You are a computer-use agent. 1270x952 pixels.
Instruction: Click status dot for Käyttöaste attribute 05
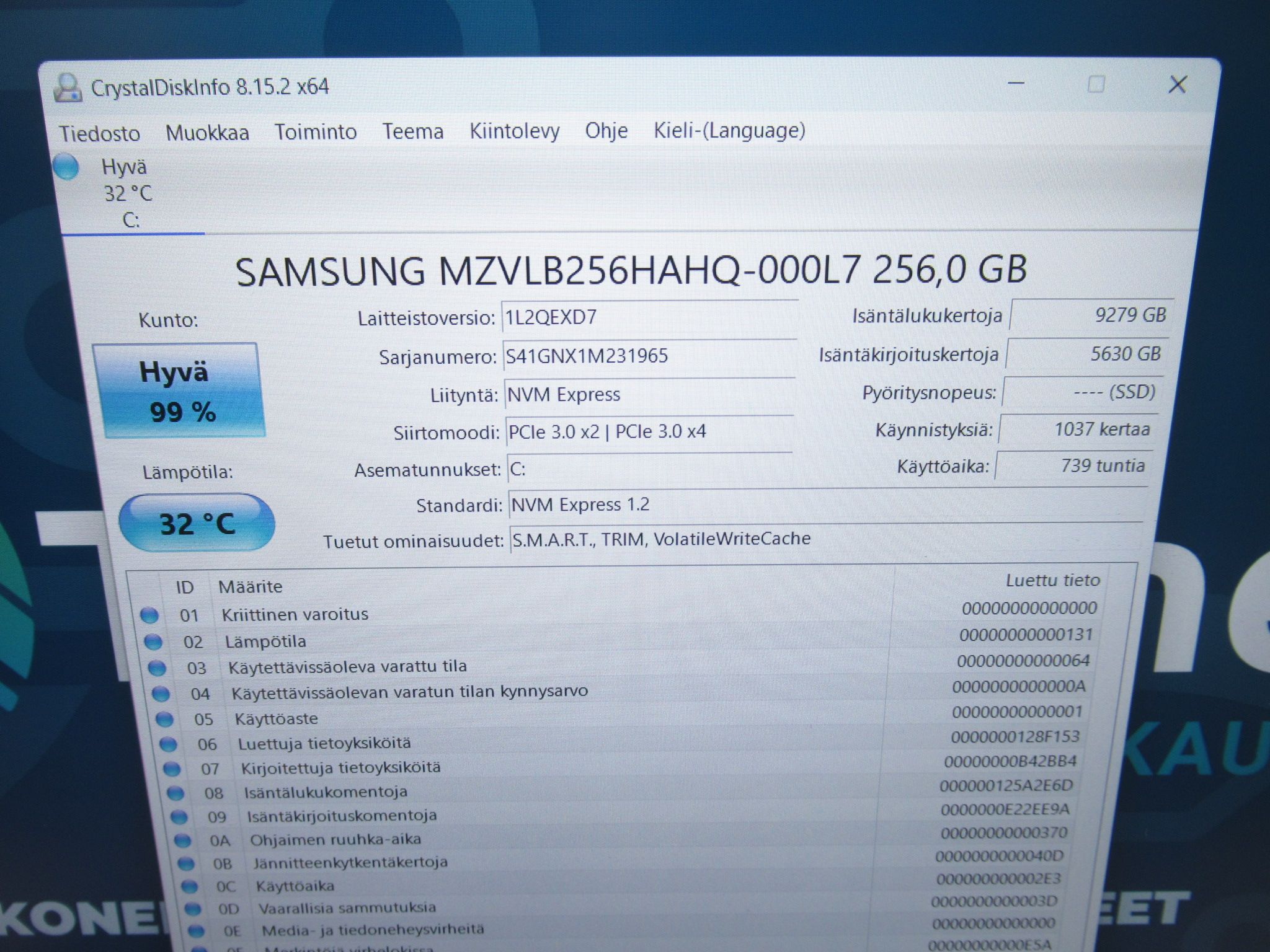coord(164,720)
